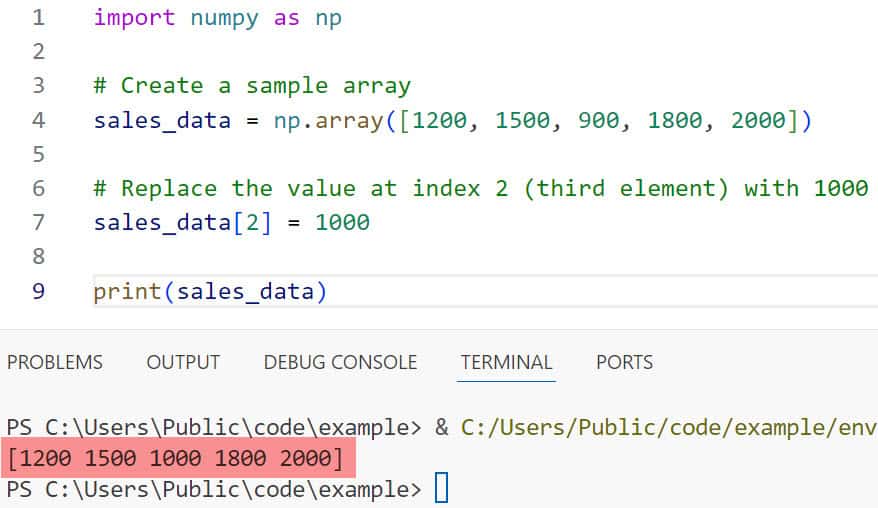The image size is (878, 508).
Task: Click the terminal cursor at the last prompt
Action: point(442,488)
